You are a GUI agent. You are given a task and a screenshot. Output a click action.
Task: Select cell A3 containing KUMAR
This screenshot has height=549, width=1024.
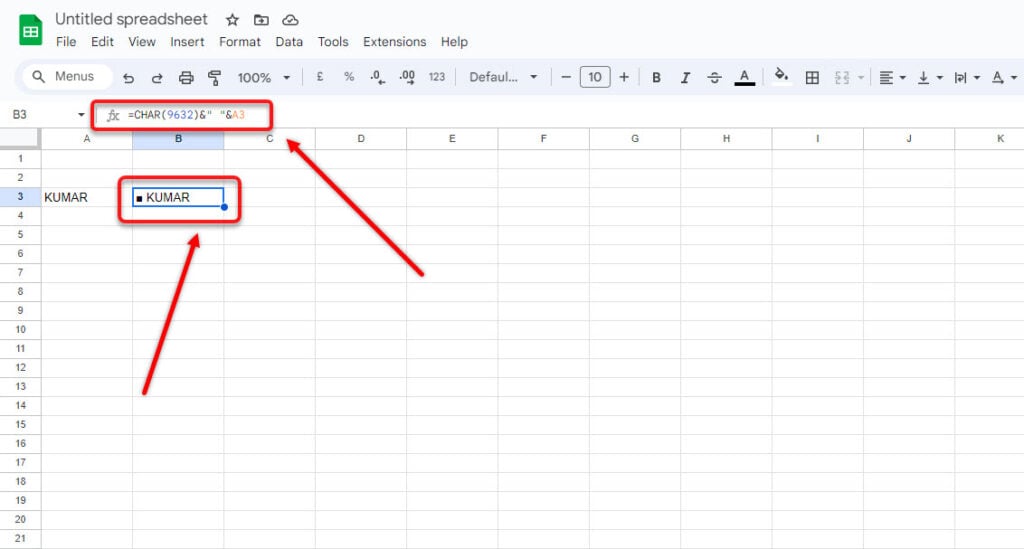tap(87, 197)
